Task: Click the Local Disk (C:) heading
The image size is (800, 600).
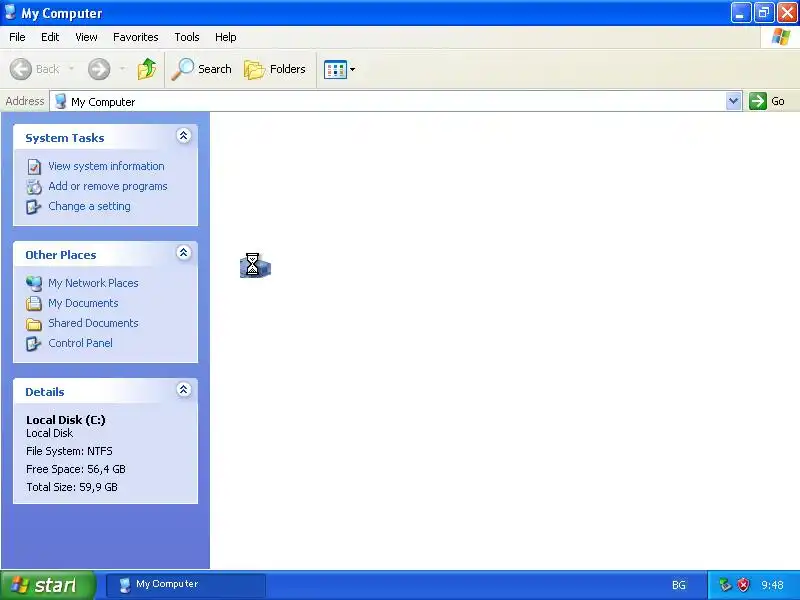Action: coord(66,420)
